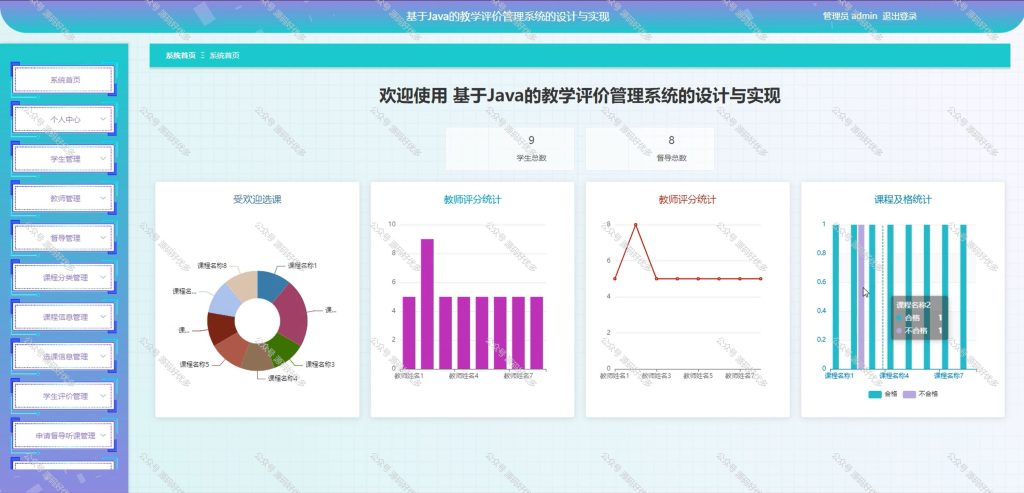Image resolution: width=1024 pixels, height=493 pixels.
Task: Expand the 督导管理 sidebar menu
Action: click(64, 238)
